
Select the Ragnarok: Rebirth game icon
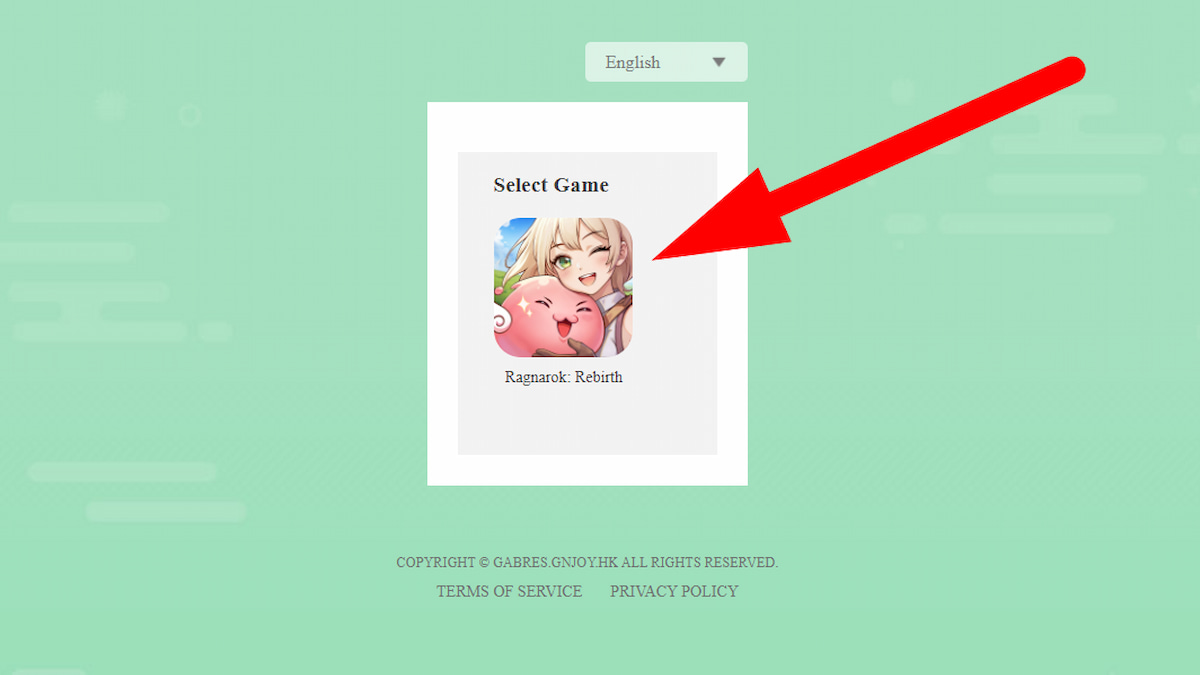point(563,288)
